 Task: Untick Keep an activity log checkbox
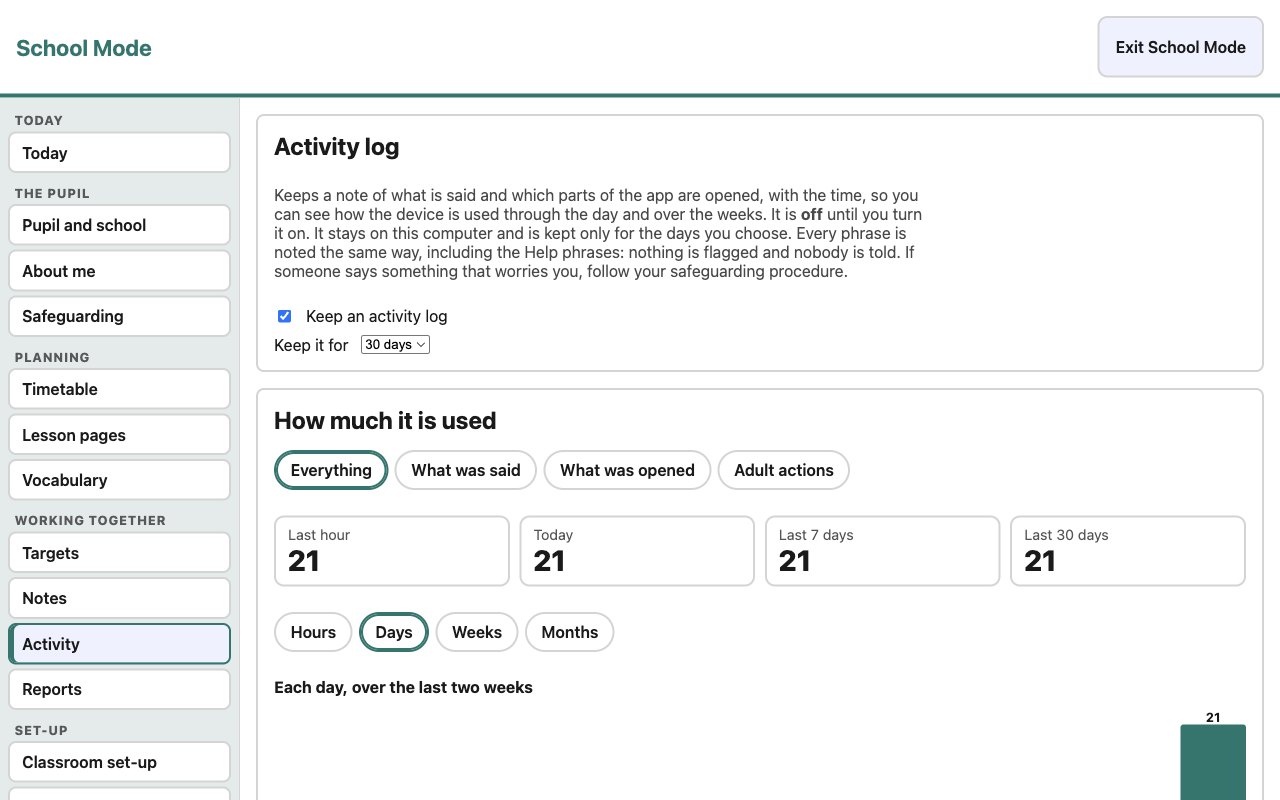pos(285,316)
